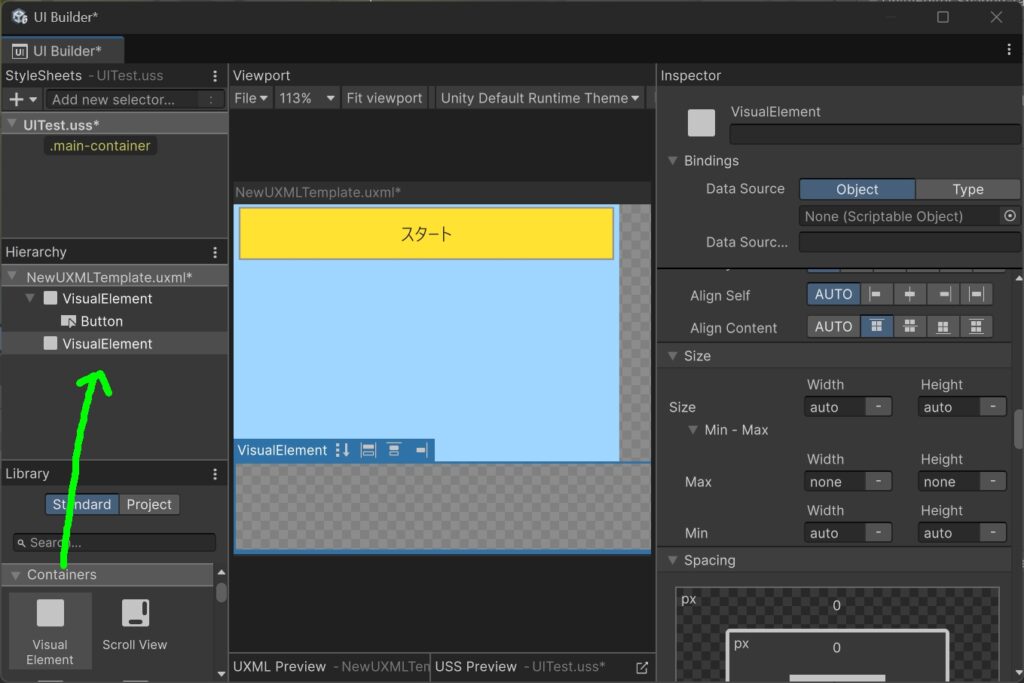Collapse the Containers library section

[x=15, y=575]
